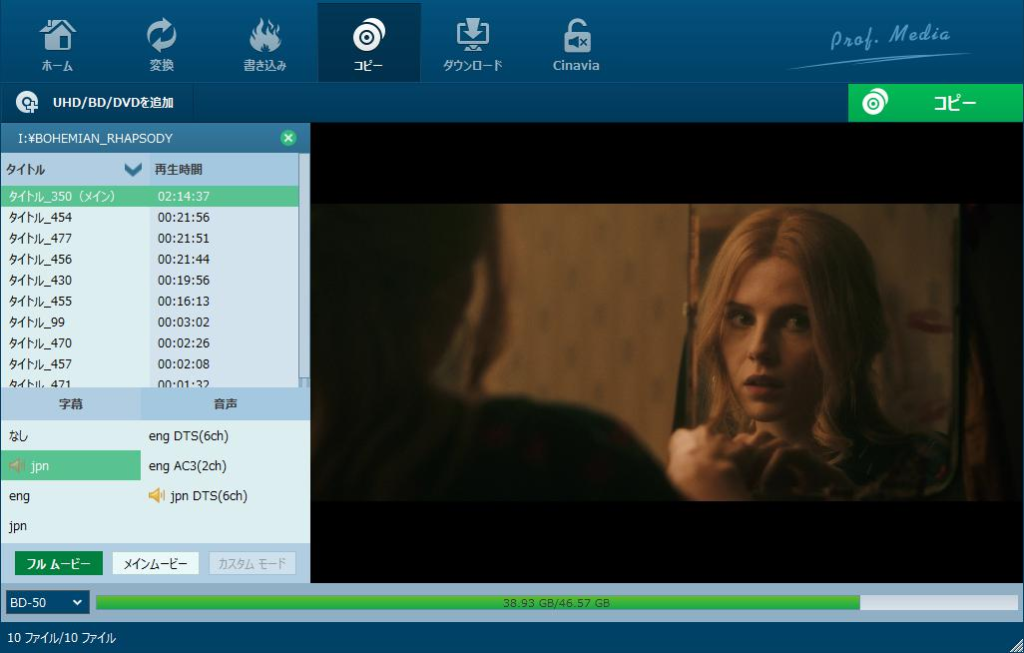This screenshot has width=1024, height=653.
Task: Switch to the 変換 (Convert) module
Action: click(160, 41)
